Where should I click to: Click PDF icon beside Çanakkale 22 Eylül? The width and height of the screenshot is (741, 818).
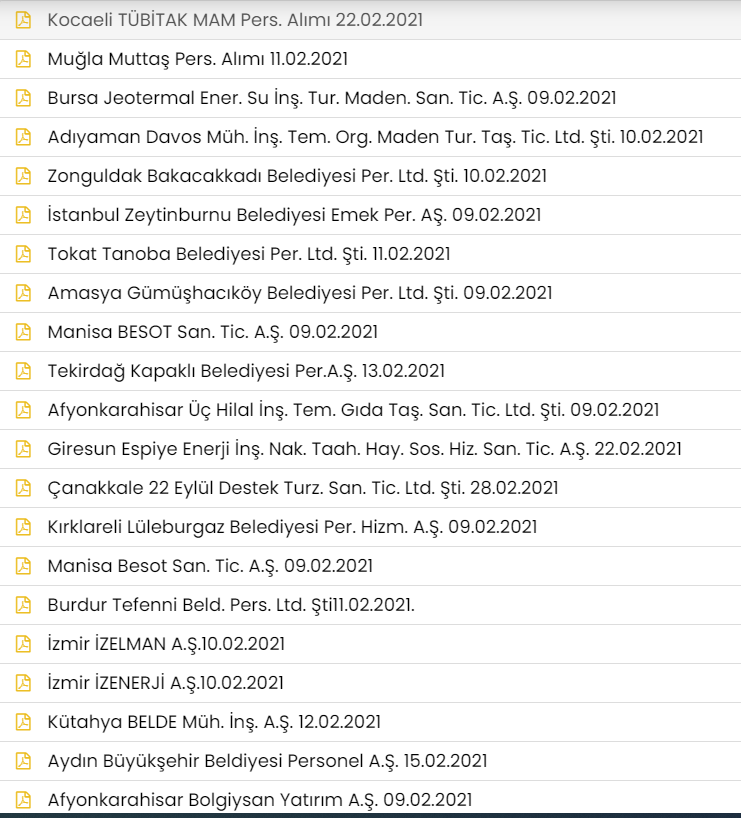(23, 488)
